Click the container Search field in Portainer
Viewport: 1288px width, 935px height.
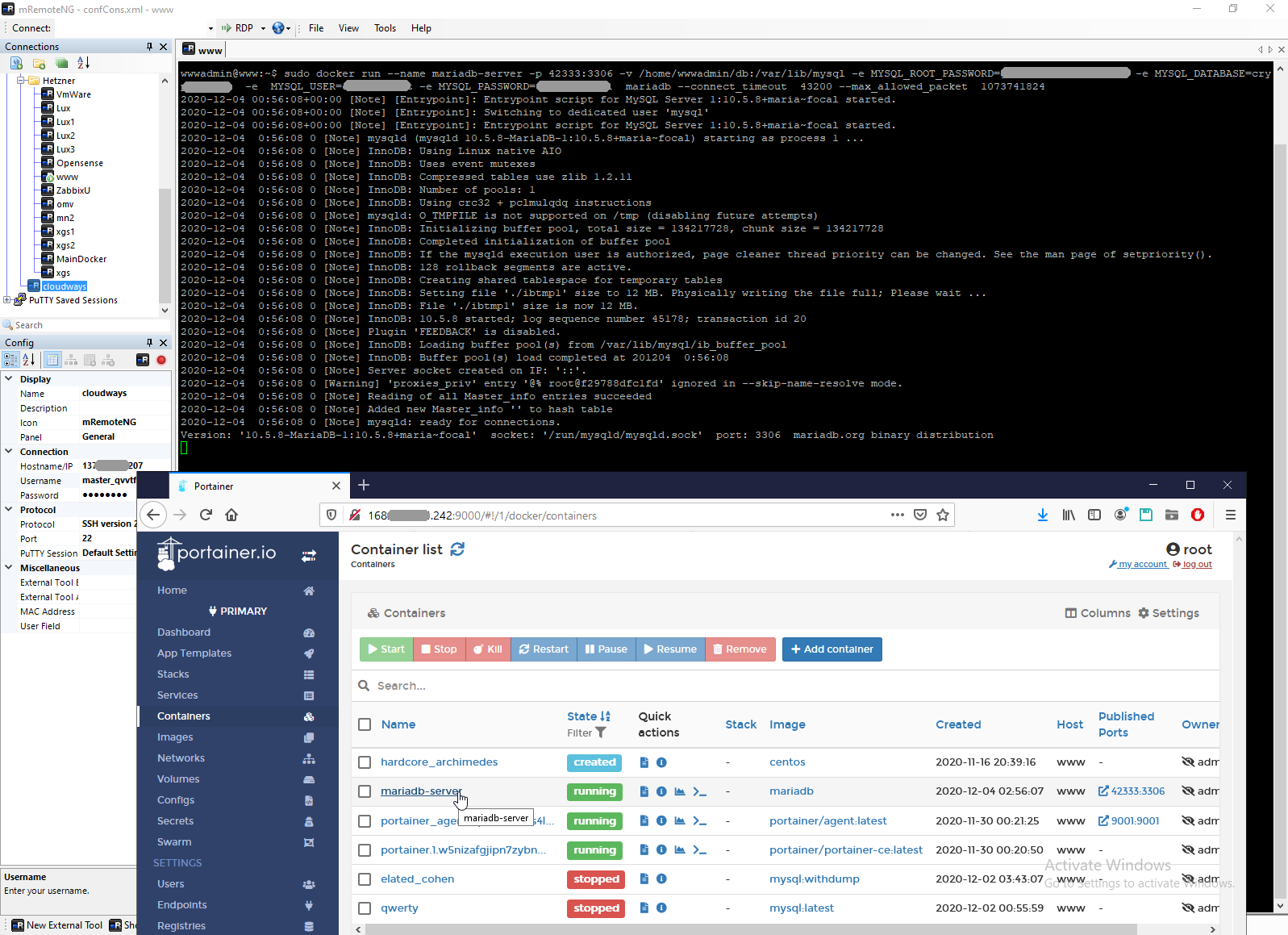tap(786, 686)
